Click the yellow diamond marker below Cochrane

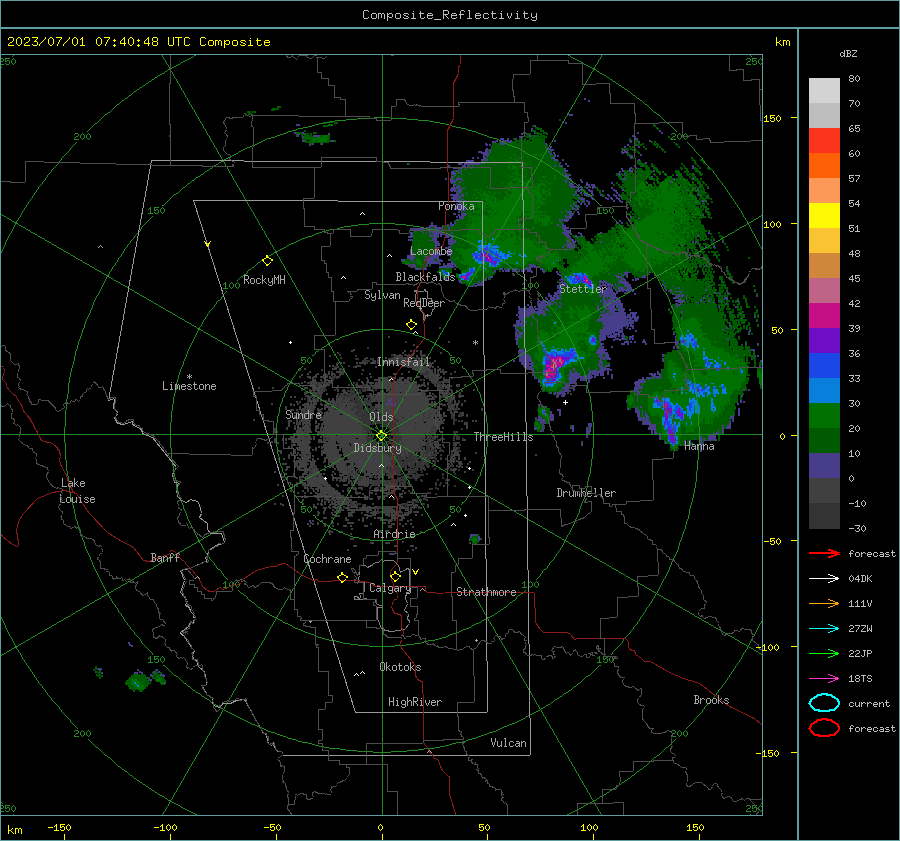tap(342, 578)
